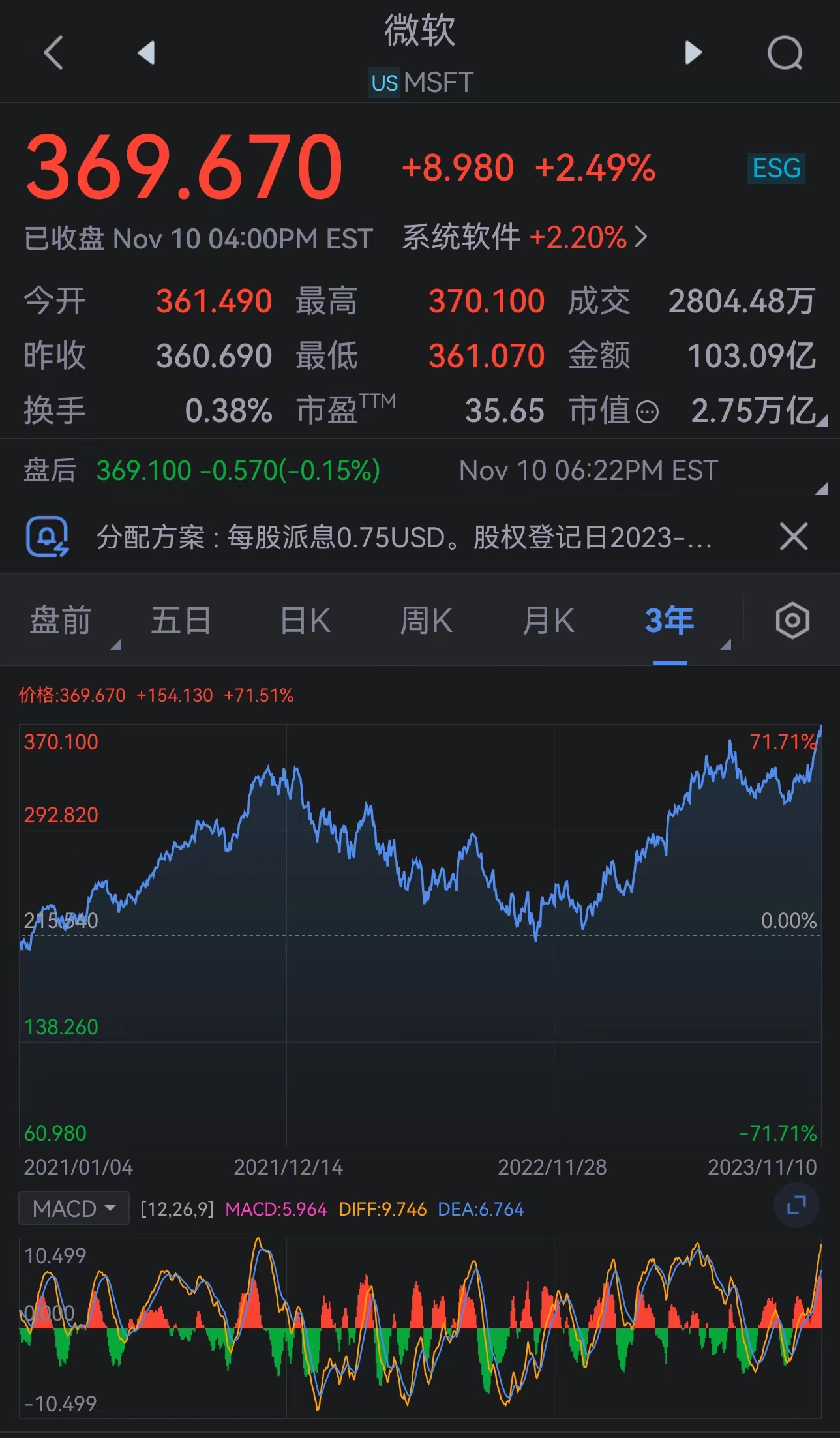Tap the US MSFT ticker label
Image resolution: width=840 pixels, height=1438 pixels.
421,83
